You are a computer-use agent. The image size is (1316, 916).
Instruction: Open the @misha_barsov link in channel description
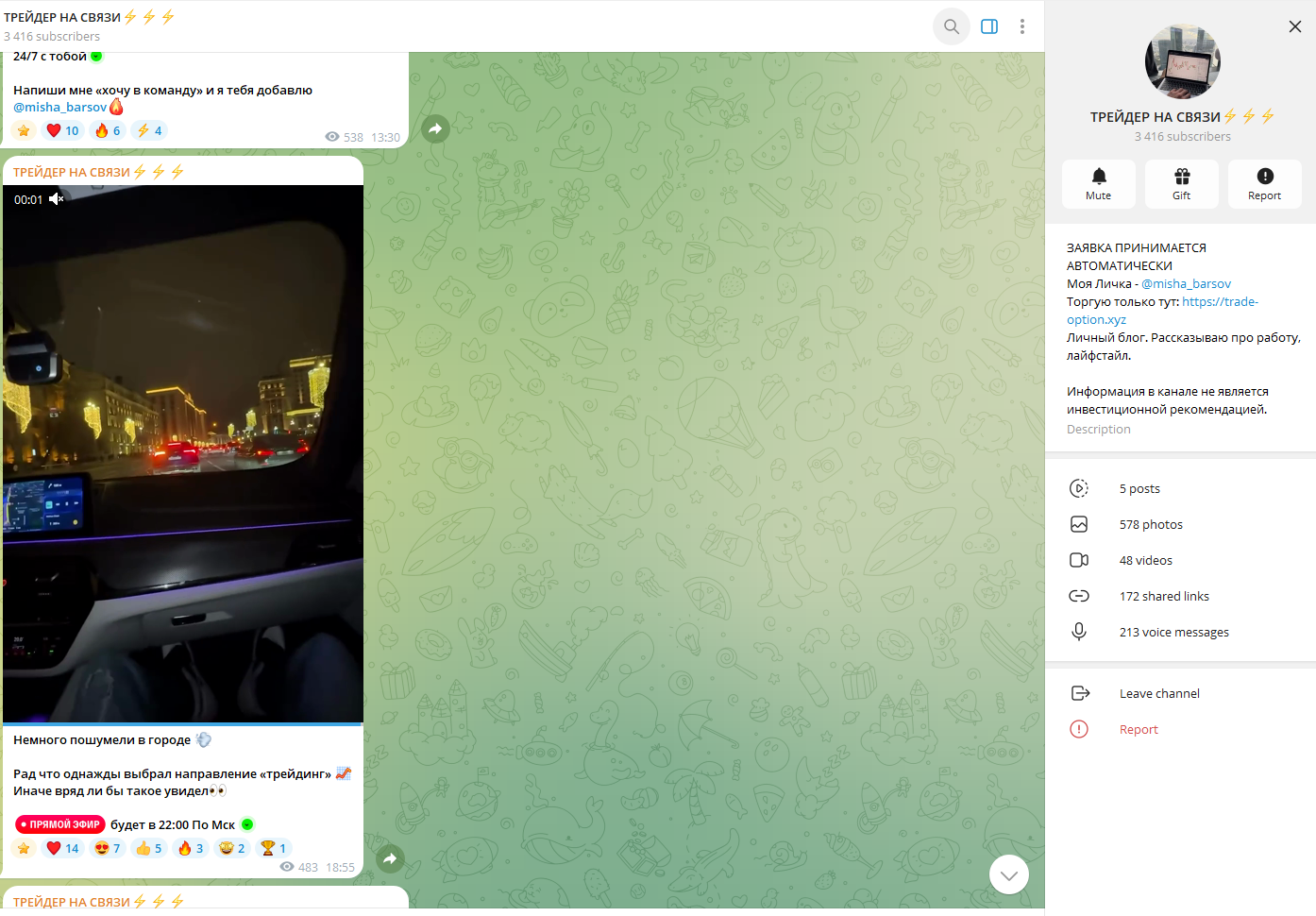[x=1186, y=283]
